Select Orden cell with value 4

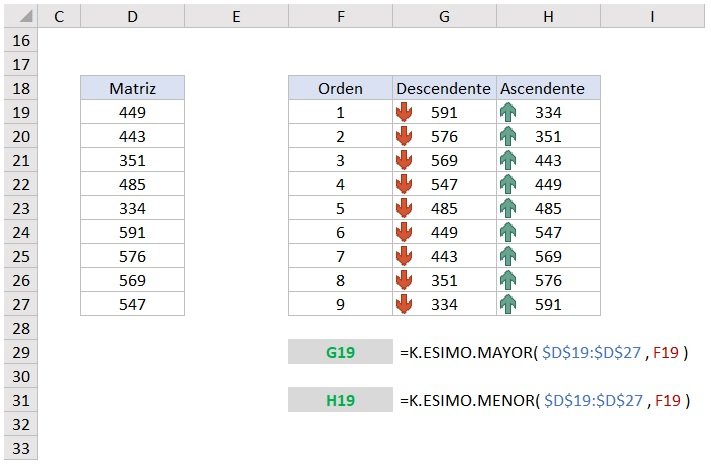tap(341, 184)
